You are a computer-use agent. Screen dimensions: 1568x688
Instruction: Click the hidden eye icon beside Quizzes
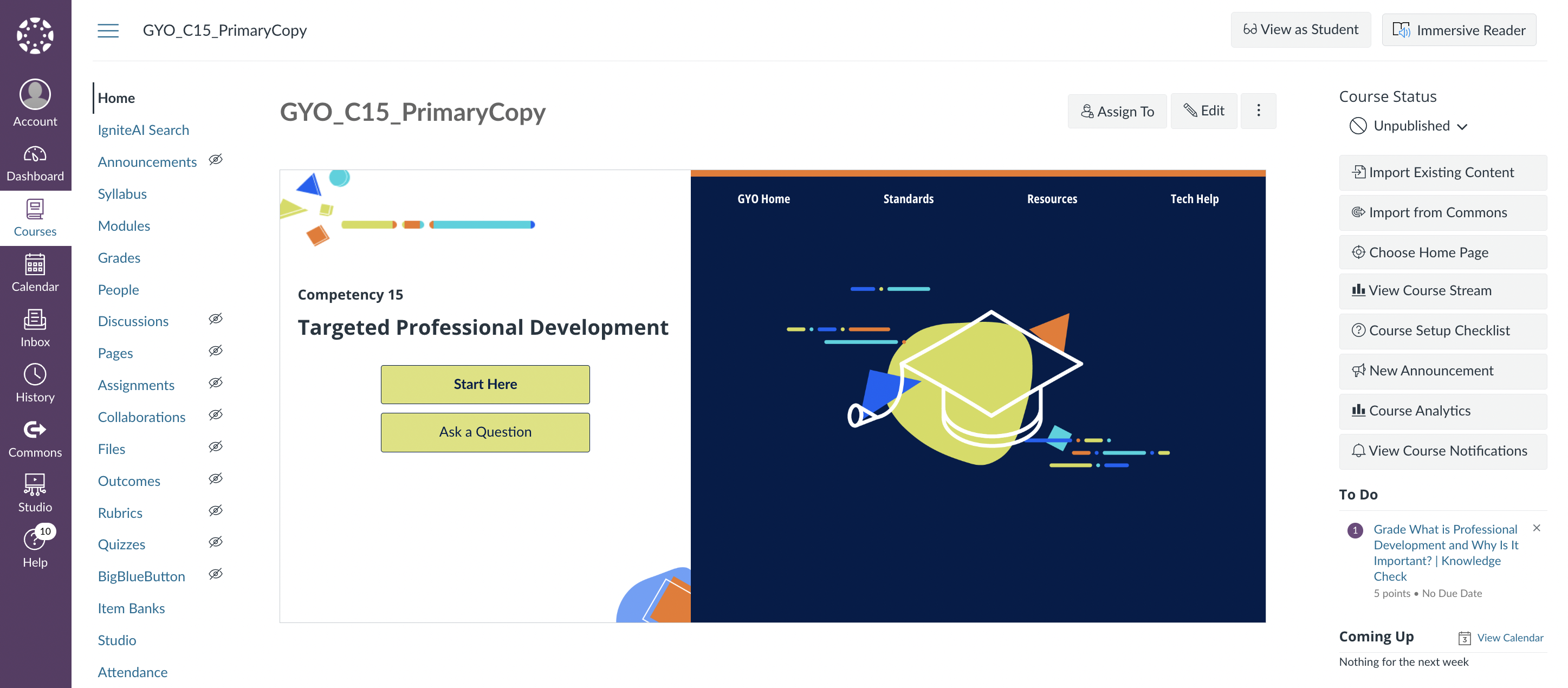pos(216,542)
